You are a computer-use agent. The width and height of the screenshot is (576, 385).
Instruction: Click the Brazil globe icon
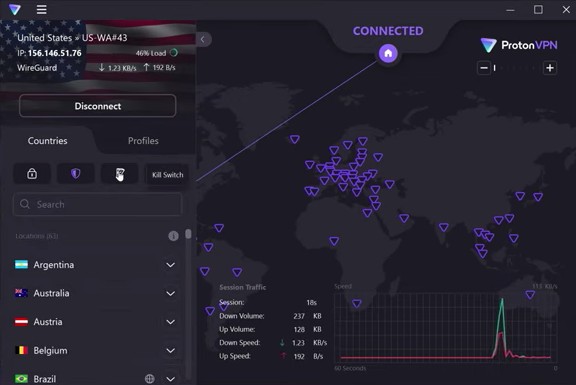tap(150, 379)
